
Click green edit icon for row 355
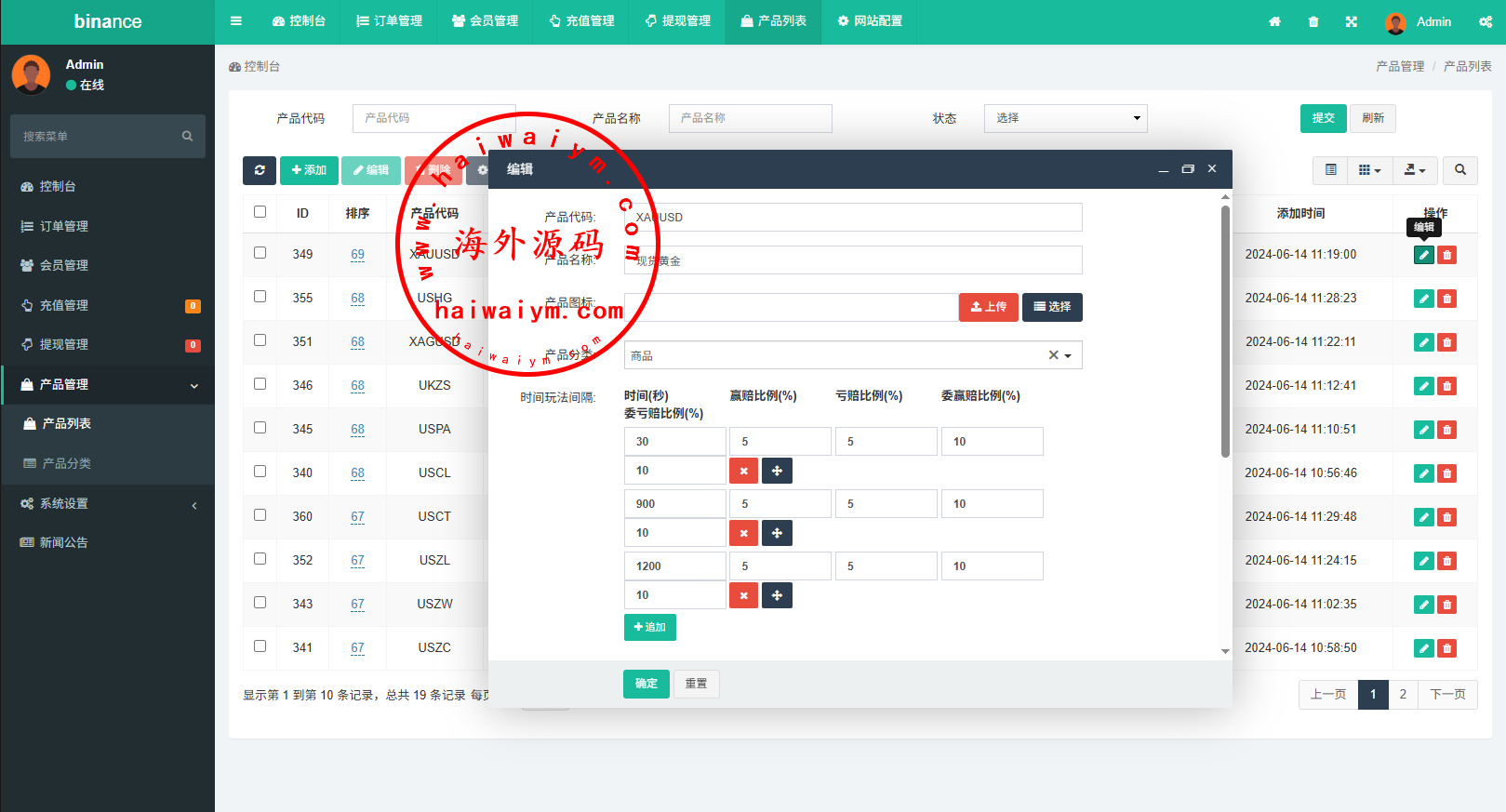(x=1423, y=299)
